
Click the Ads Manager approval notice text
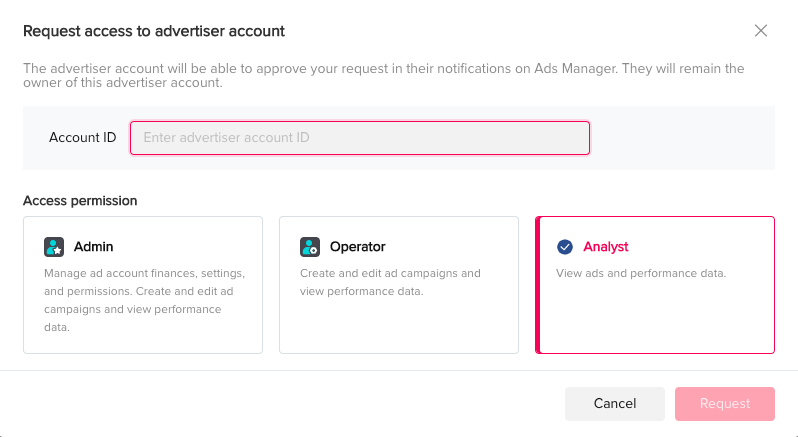[x=384, y=75]
